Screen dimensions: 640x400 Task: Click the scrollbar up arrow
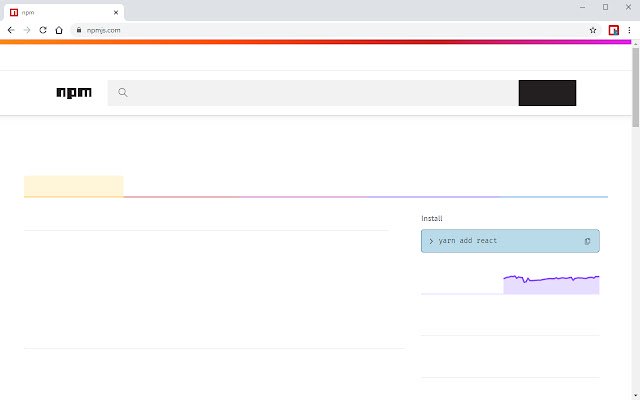tap(636, 43)
